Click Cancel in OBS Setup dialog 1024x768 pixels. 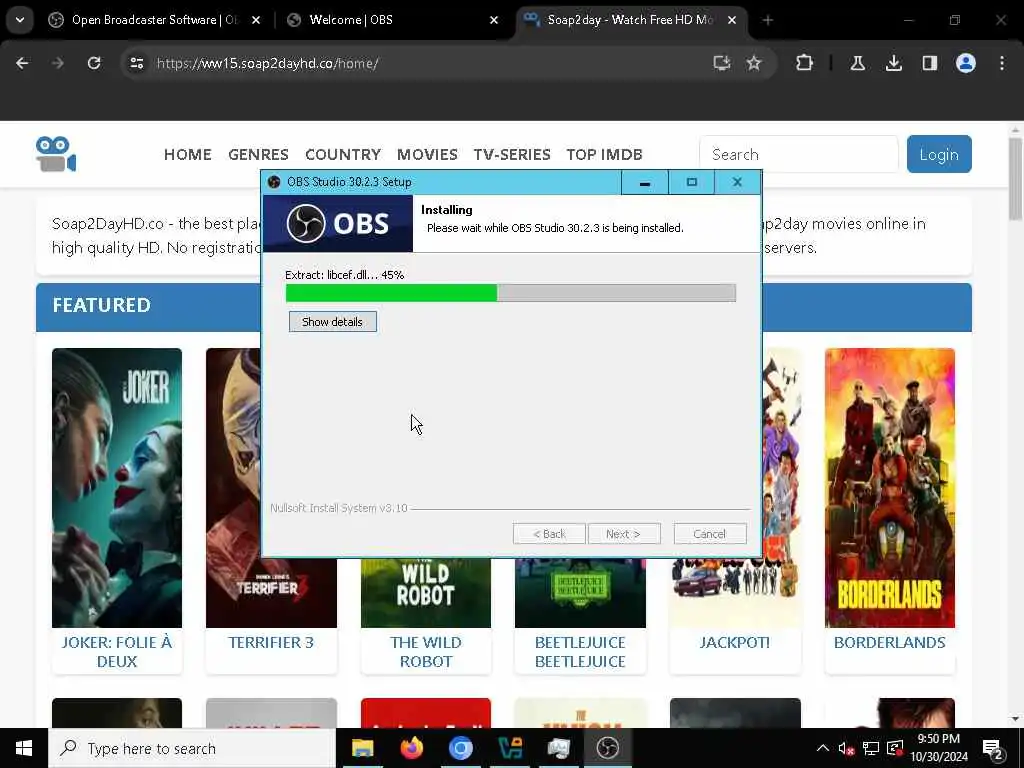(709, 534)
